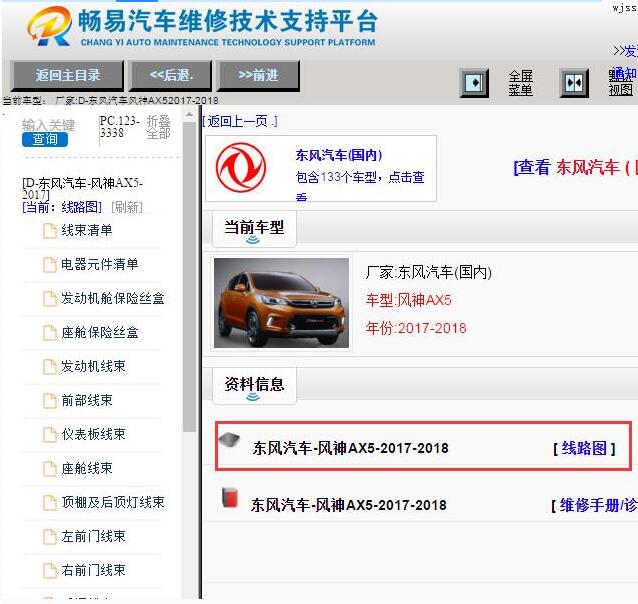Open 右前门线束 in the sidebar
This screenshot has width=638, height=604.
pos(93,570)
